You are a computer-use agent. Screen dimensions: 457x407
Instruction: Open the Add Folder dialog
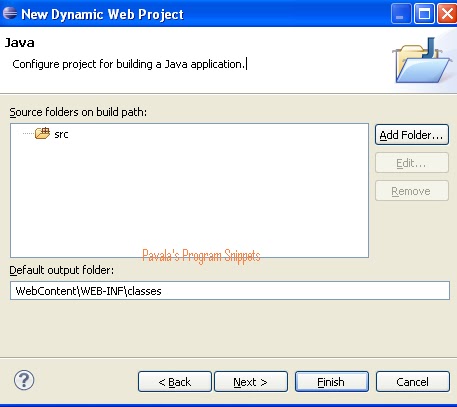412,135
